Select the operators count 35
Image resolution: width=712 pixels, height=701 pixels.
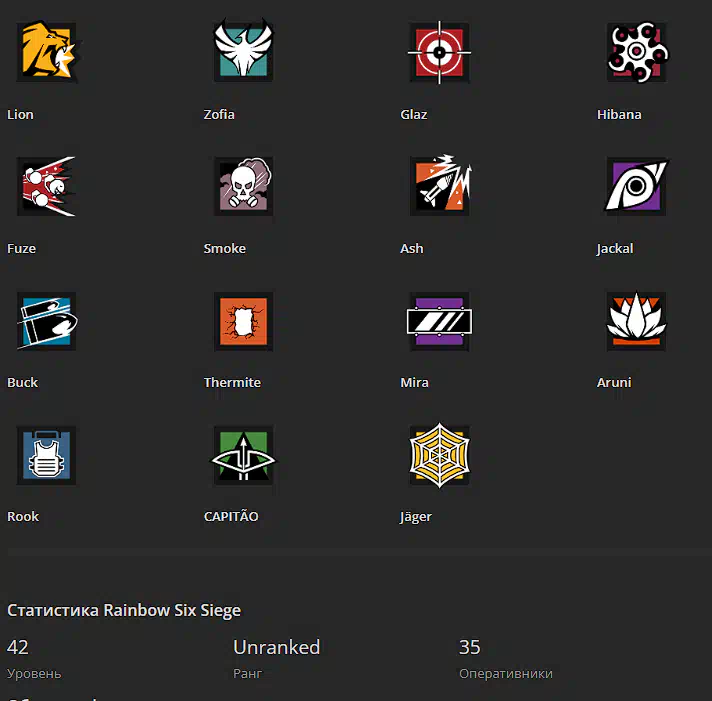pos(470,647)
